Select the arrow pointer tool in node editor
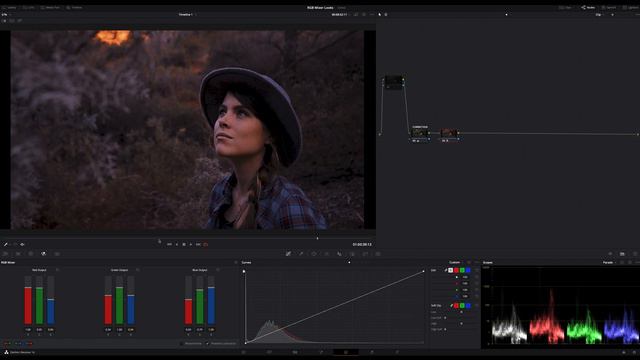640x360 pixels. 380,14
